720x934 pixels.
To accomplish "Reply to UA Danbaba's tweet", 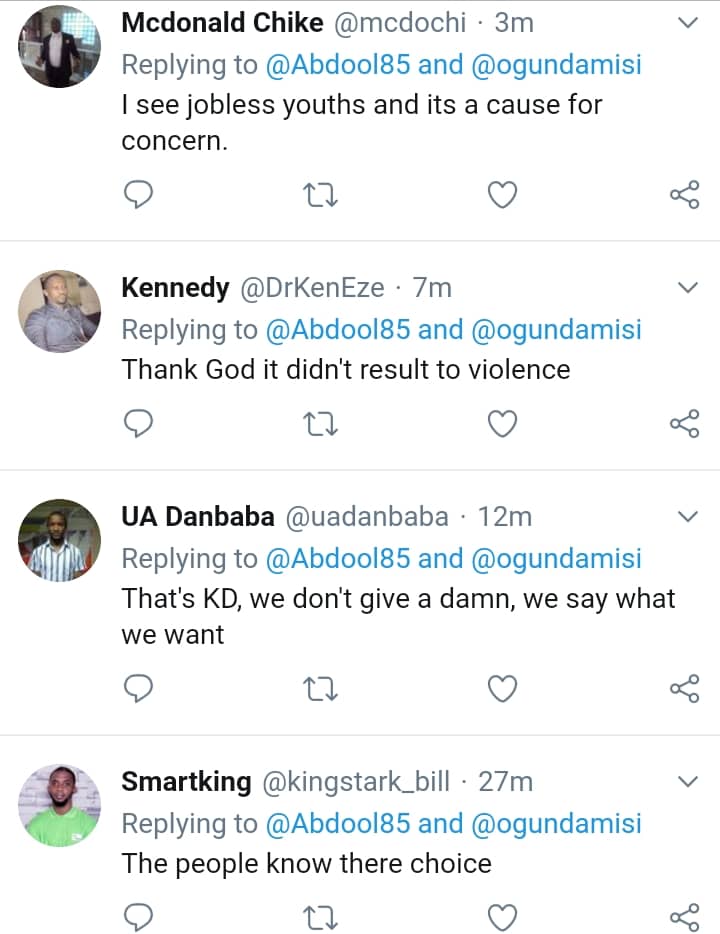I will pos(137,688).
